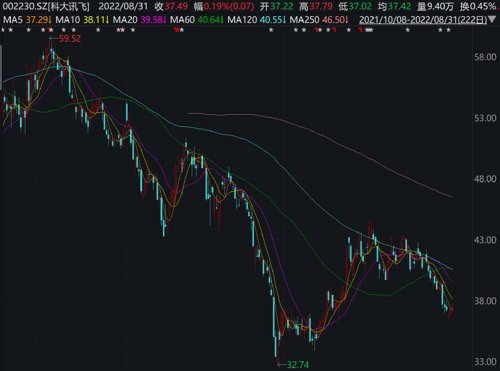Select the MA60 label in the indicator row
This screenshot has width=500, height=371.
coord(182,20)
